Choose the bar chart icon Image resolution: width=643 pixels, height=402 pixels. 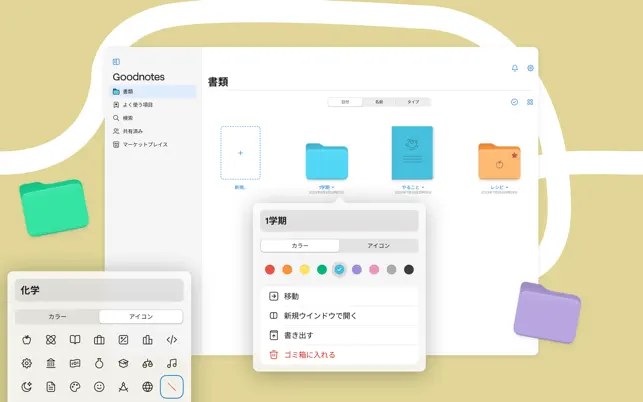(x=148, y=340)
